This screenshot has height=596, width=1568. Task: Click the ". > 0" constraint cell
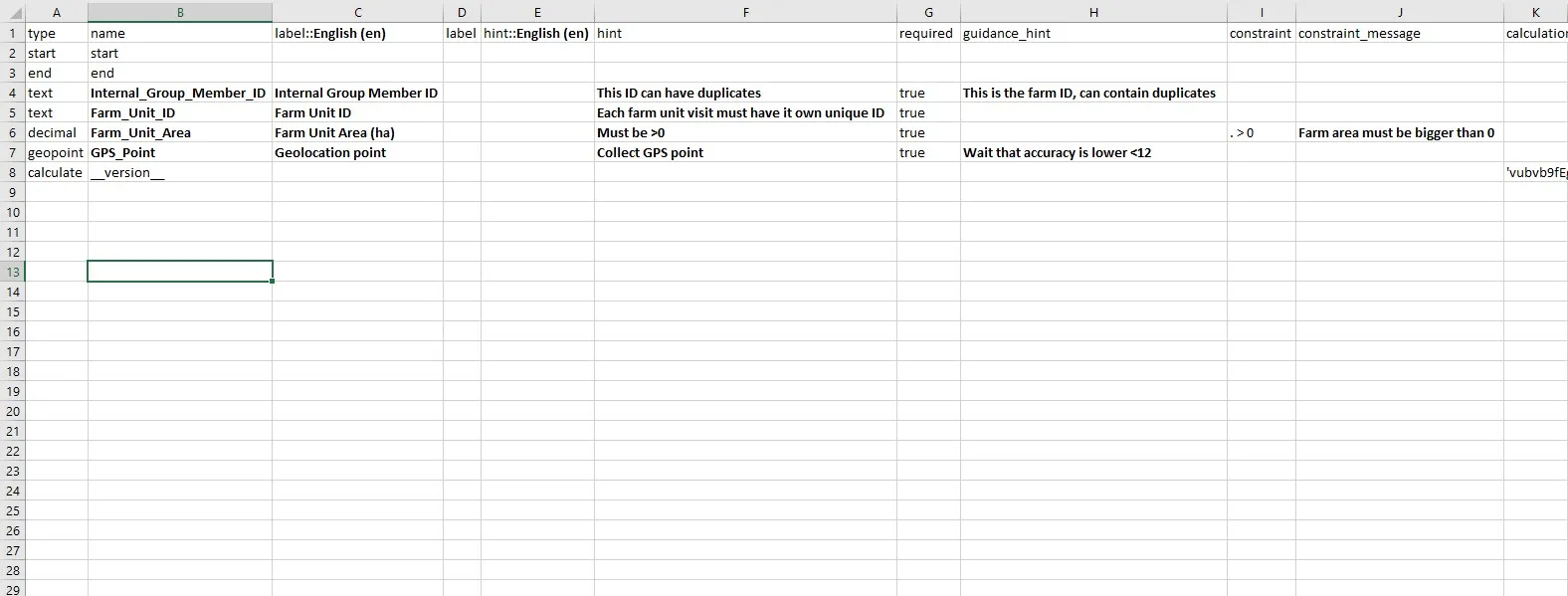(x=1242, y=132)
